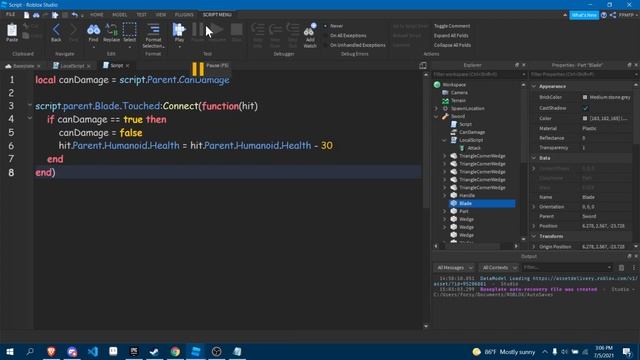
Task: Collapse the Appearance properties section
Action: pyautogui.click(x=534, y=87)
